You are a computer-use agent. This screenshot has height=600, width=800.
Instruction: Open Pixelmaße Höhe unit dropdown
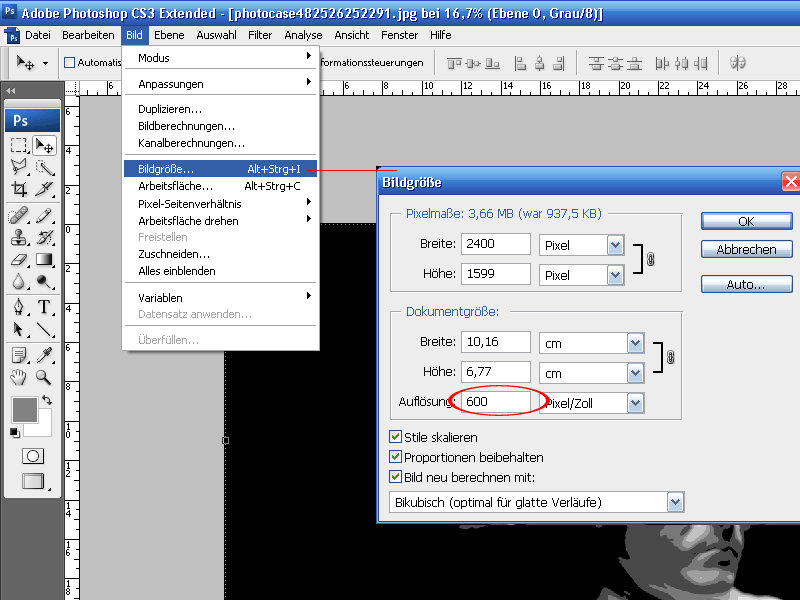tap(615, 275)
